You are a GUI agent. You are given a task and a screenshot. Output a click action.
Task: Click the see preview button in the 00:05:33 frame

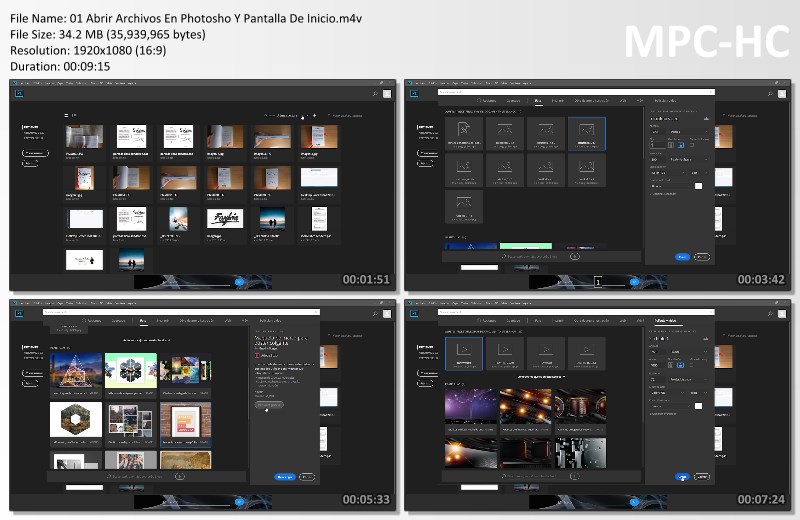(269, 405)
